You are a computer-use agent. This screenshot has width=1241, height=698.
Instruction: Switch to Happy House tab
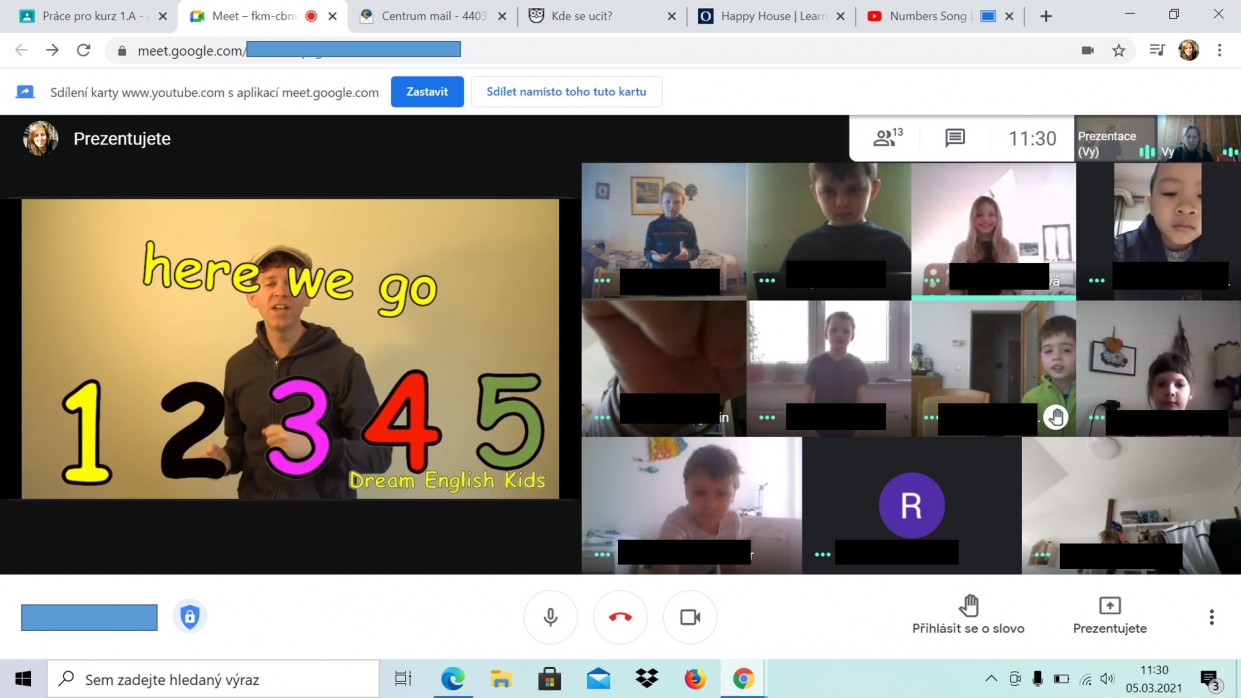pyautogui.click(x=770, y=16)
